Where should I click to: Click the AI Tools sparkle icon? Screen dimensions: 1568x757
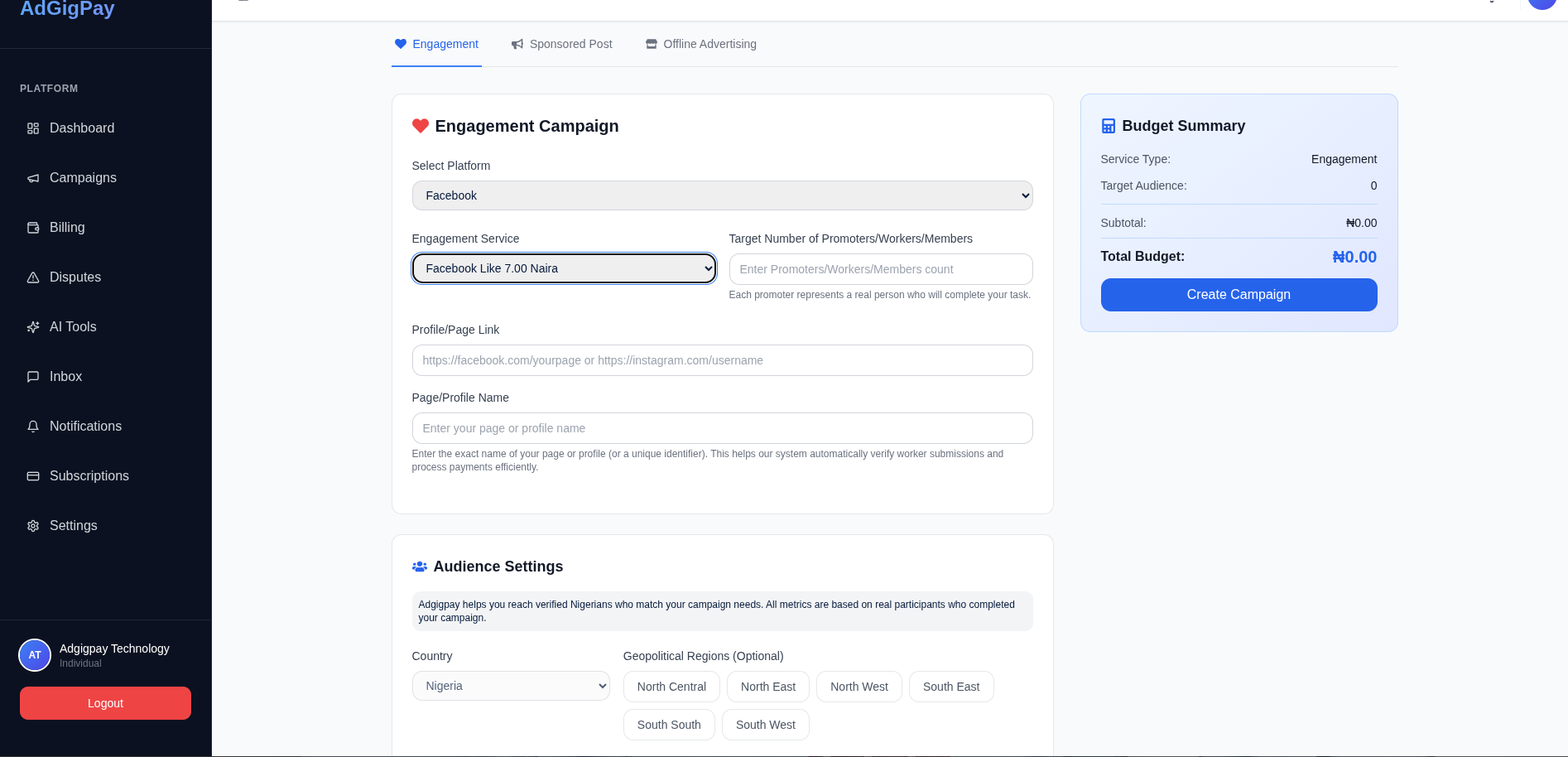(33, 327)
